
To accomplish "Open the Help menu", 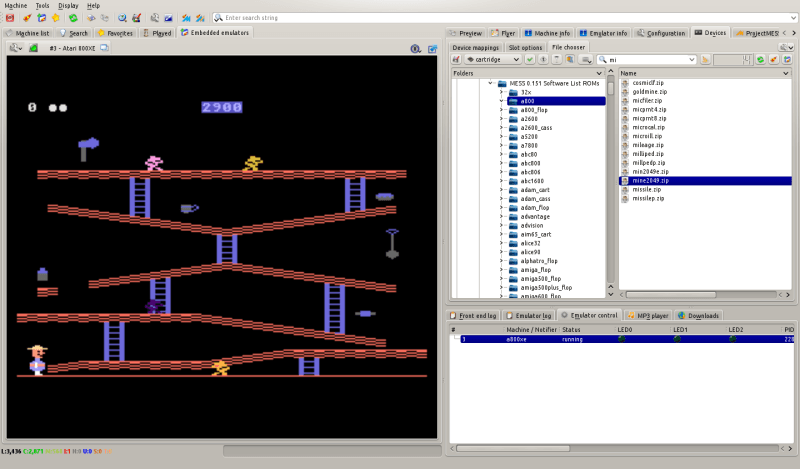I will tap(93, 6).
